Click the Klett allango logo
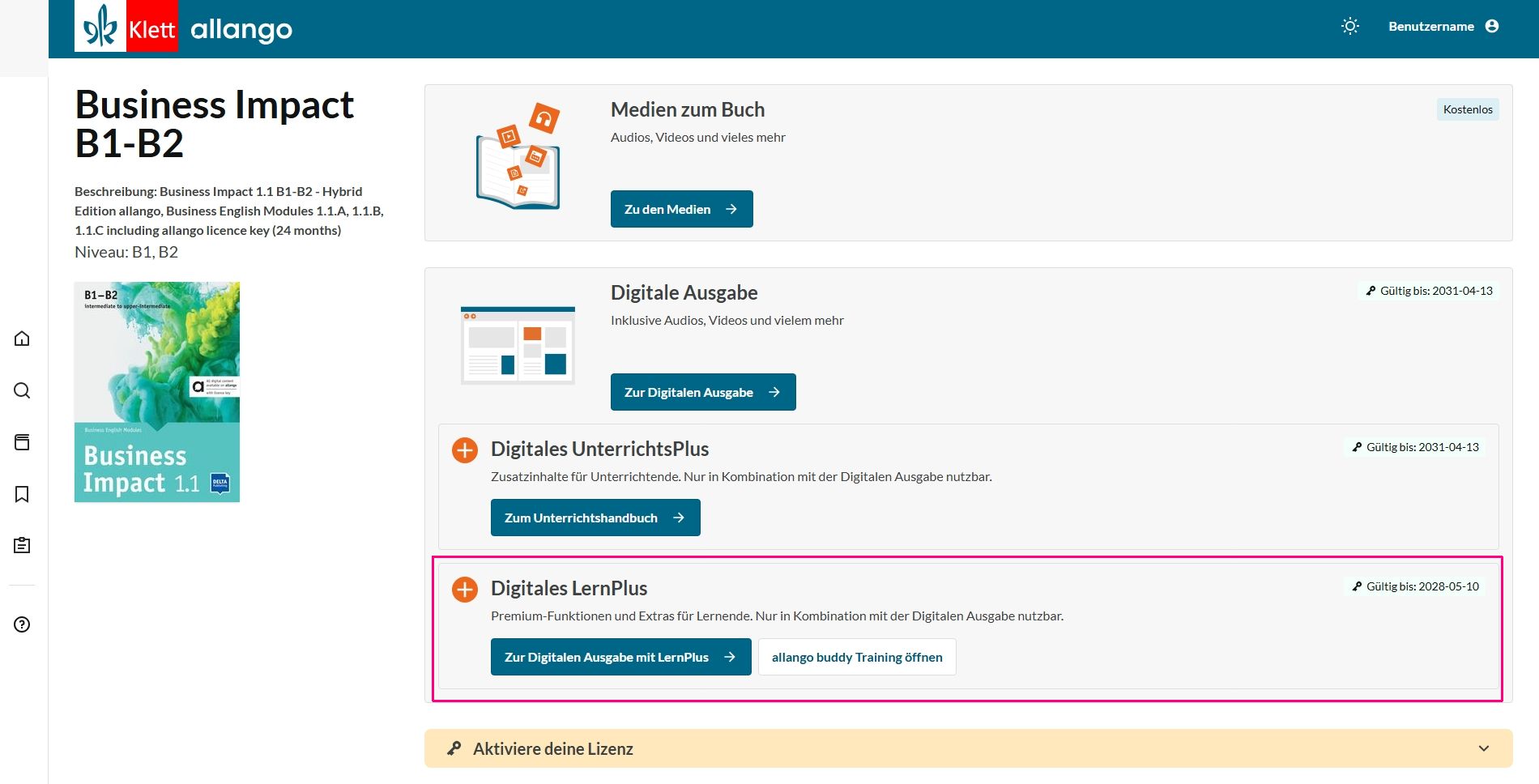The image size is (1539, 784). [x=184, y=28]
